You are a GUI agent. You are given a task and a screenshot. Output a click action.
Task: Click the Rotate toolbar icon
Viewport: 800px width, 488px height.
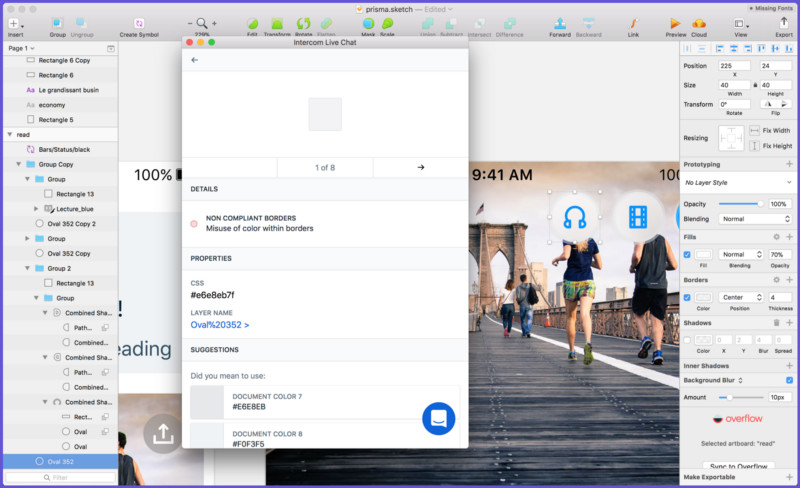click(x=303, y=23)
